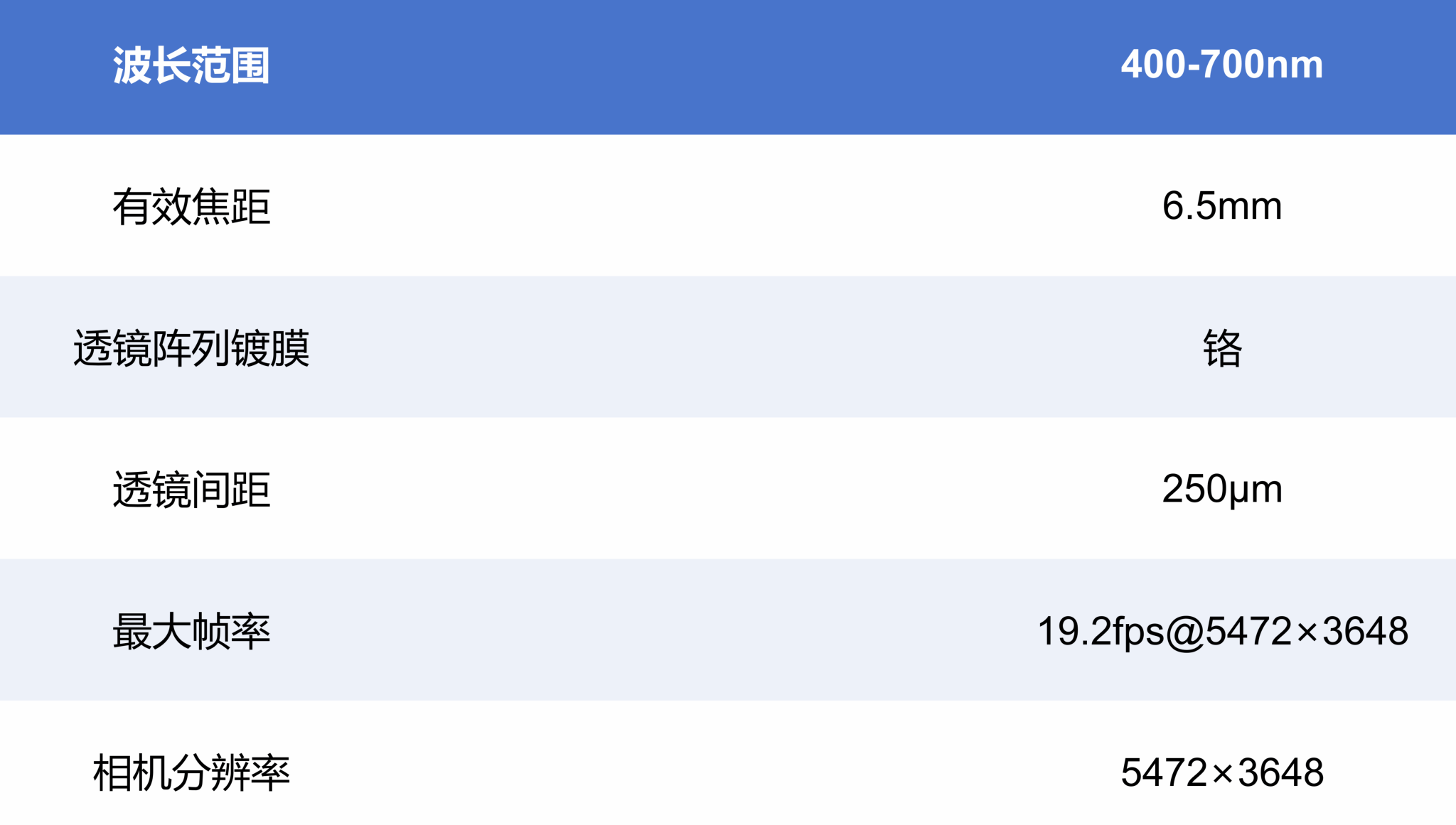Click the 透镜阵列镀膜 row label
Image resolution: width=1456 pixels, height=825 pixels.
click(x=191, y=348)
